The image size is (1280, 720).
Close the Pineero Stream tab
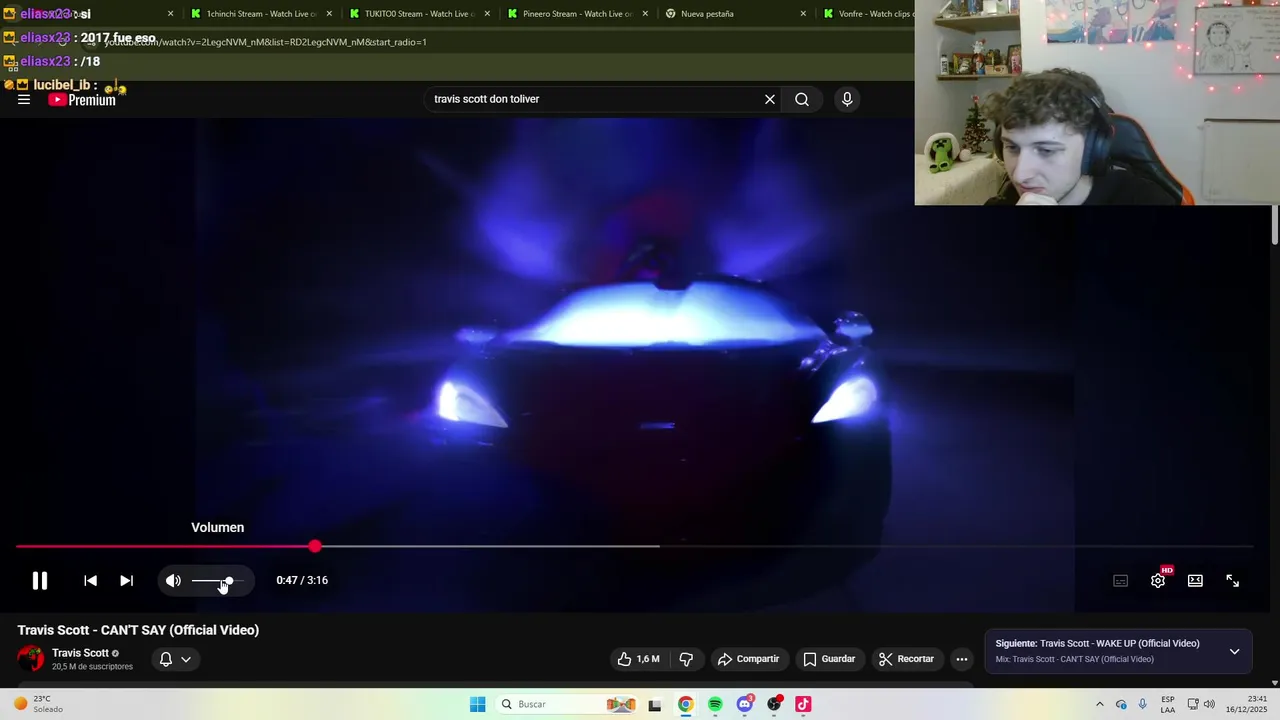pyautogui.click(x=645, y=14)
